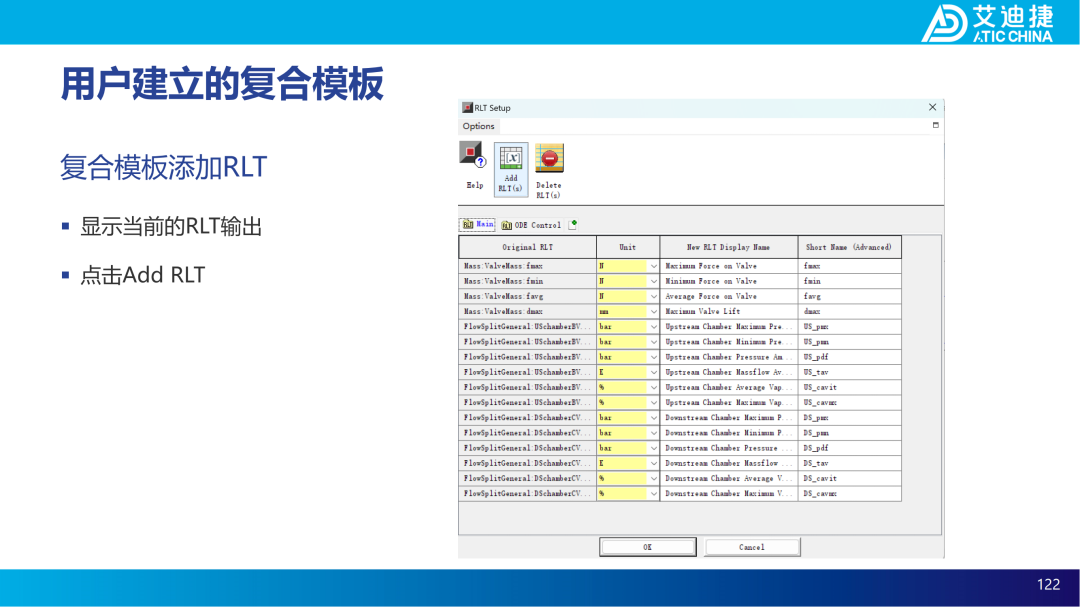Image resolution: width=1080 pixels, height=607 pixels.
Task: Click the Downstream Chamber Minimum P... cell
Action: (x=729, y=433)
